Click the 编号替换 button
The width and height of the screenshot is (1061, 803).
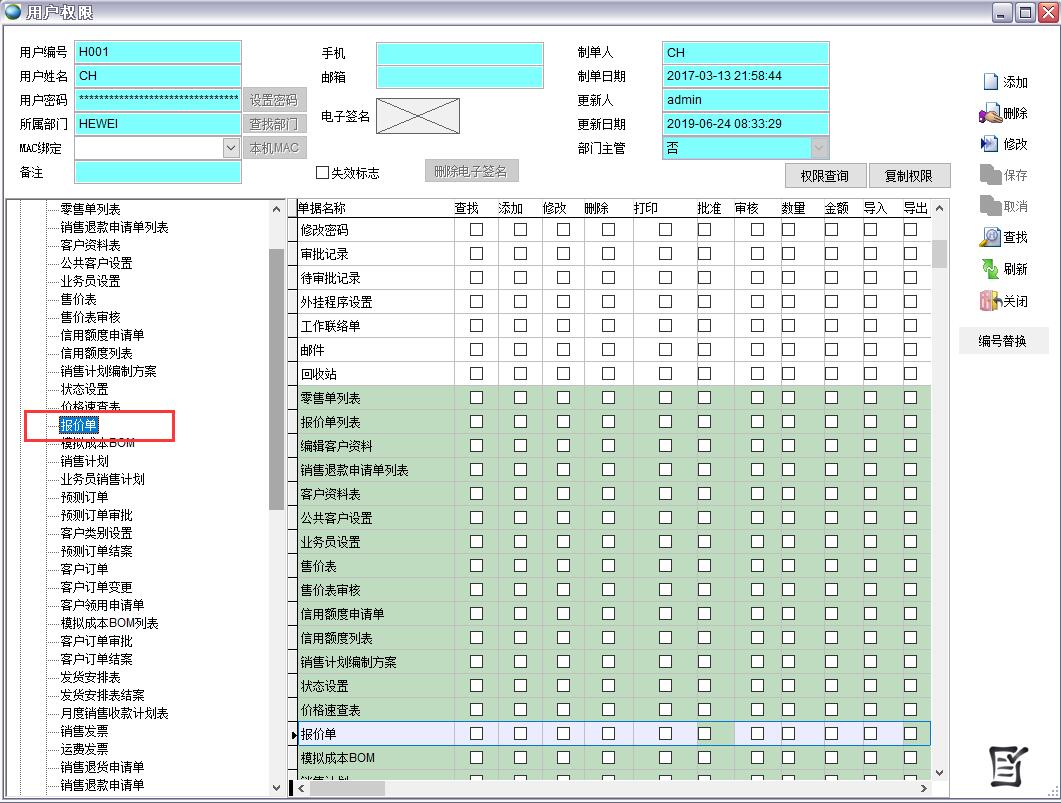tap(1002, 341)
